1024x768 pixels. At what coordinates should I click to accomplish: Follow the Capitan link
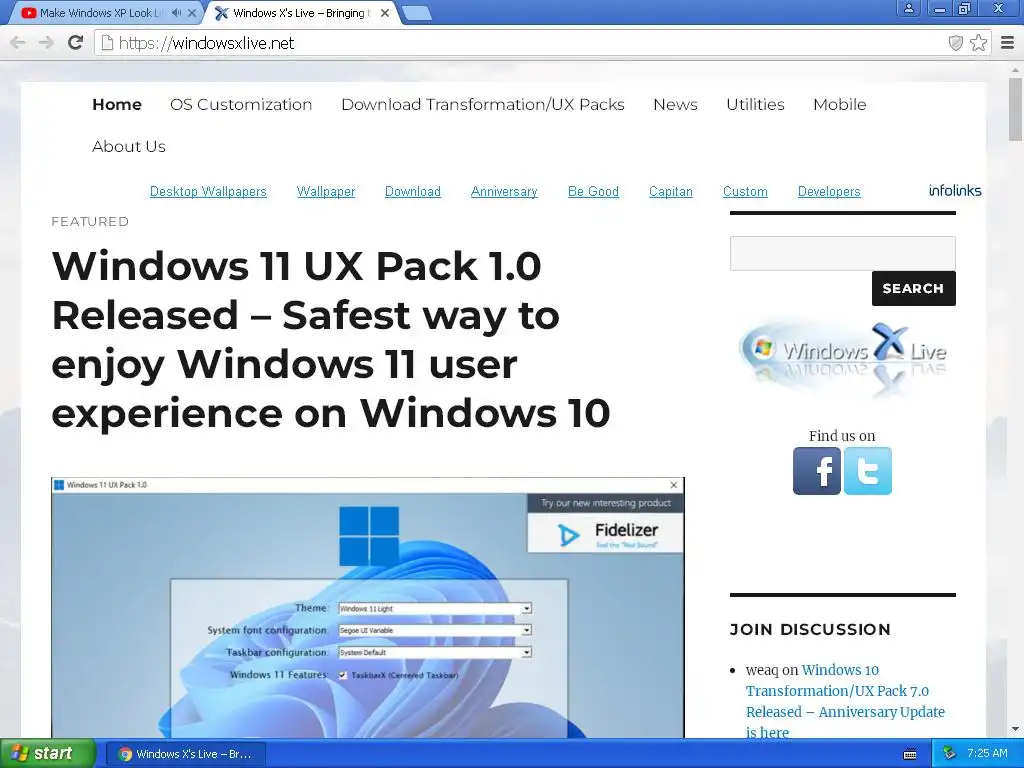point(671,191)
